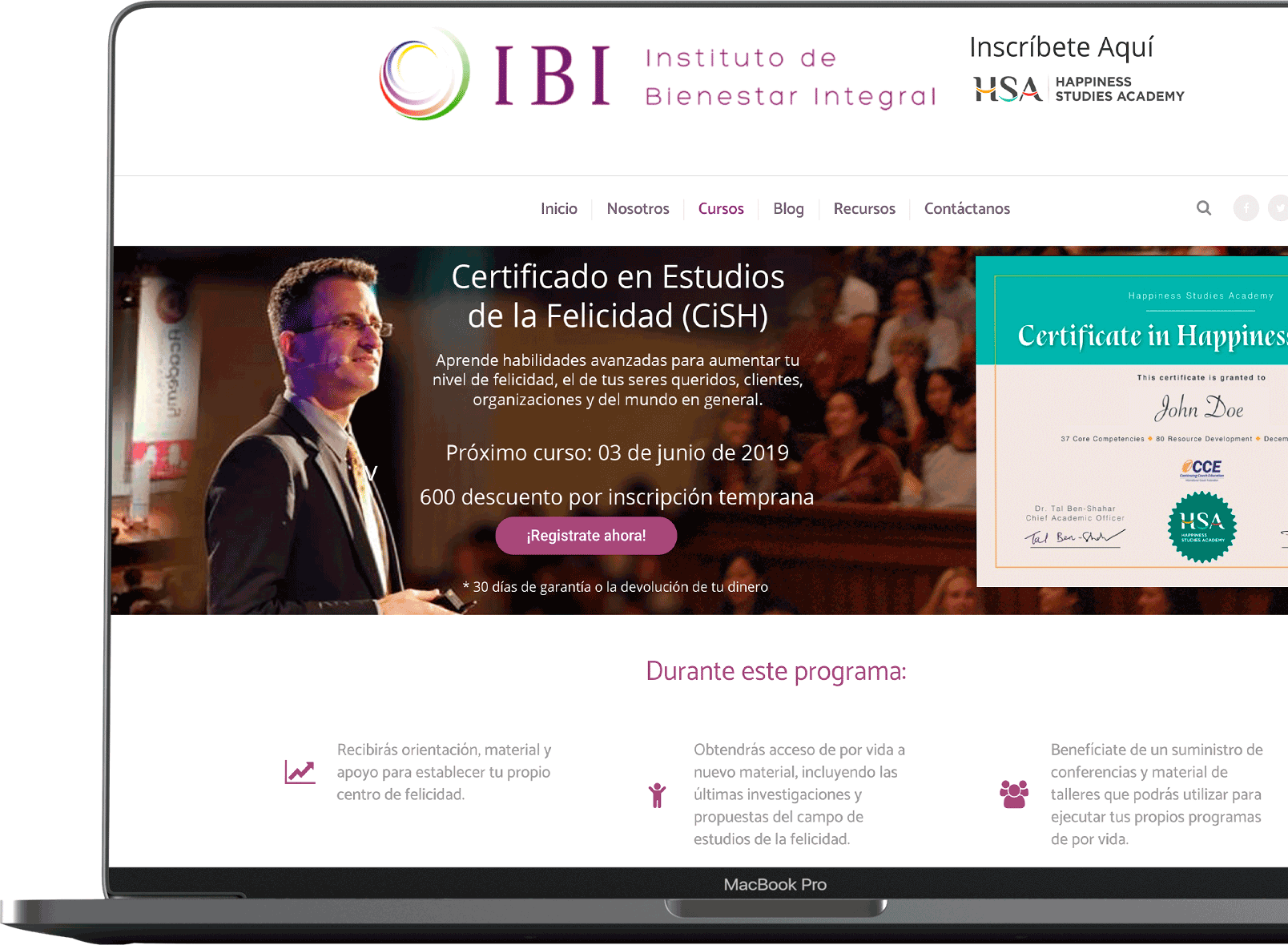Click the person figure icon
The image size is (1288, 945).
click(657, 794)
